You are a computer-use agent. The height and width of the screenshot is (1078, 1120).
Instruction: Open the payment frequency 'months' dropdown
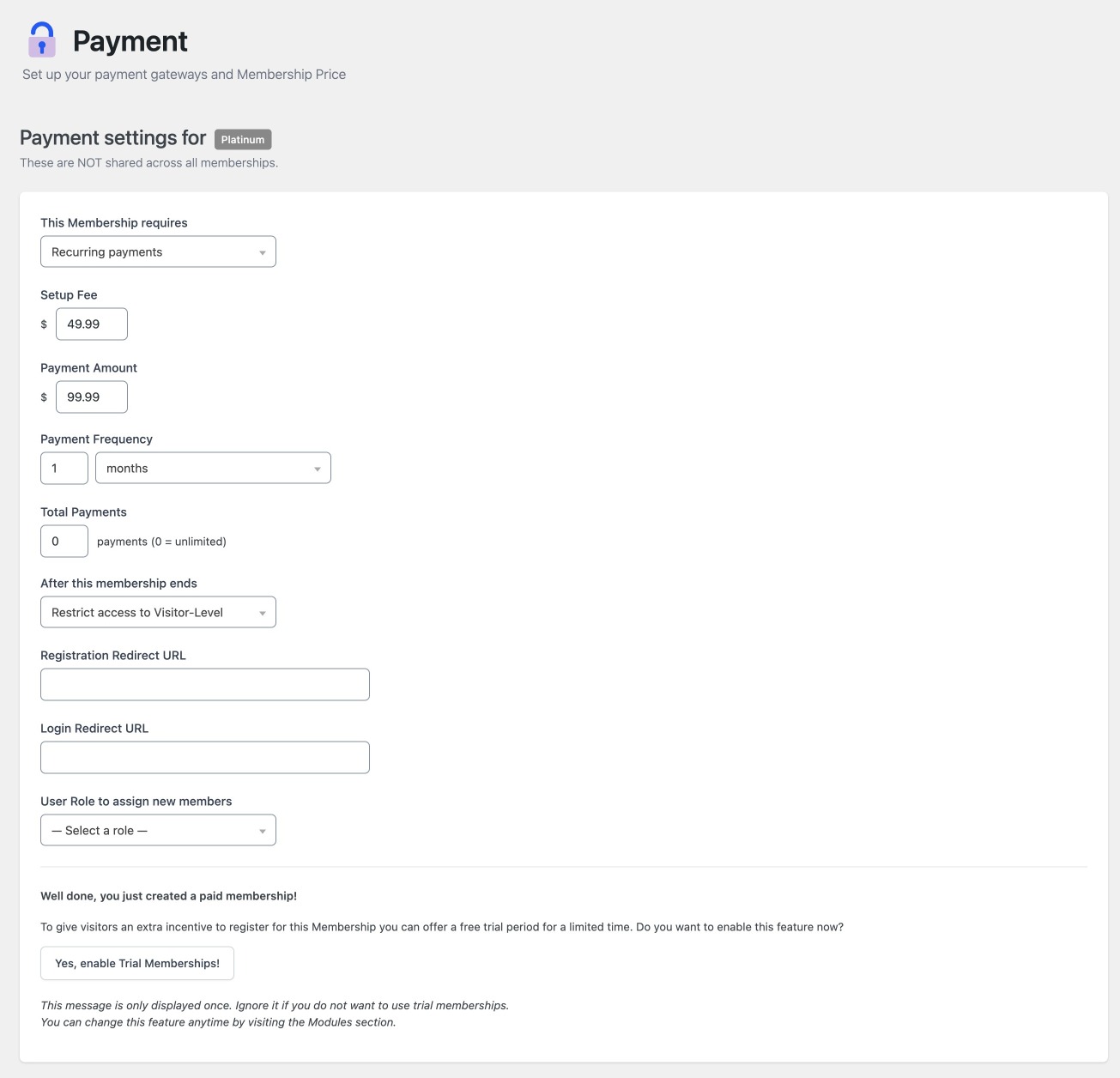click(x=213, y=468)
